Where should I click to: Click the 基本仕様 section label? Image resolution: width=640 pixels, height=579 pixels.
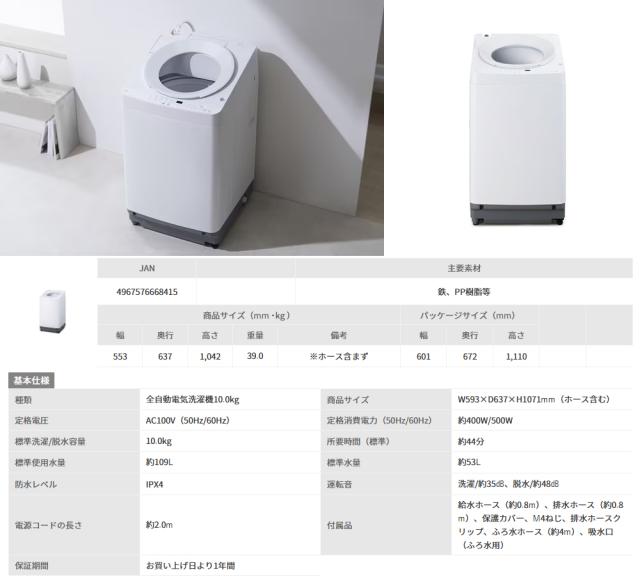31,380
